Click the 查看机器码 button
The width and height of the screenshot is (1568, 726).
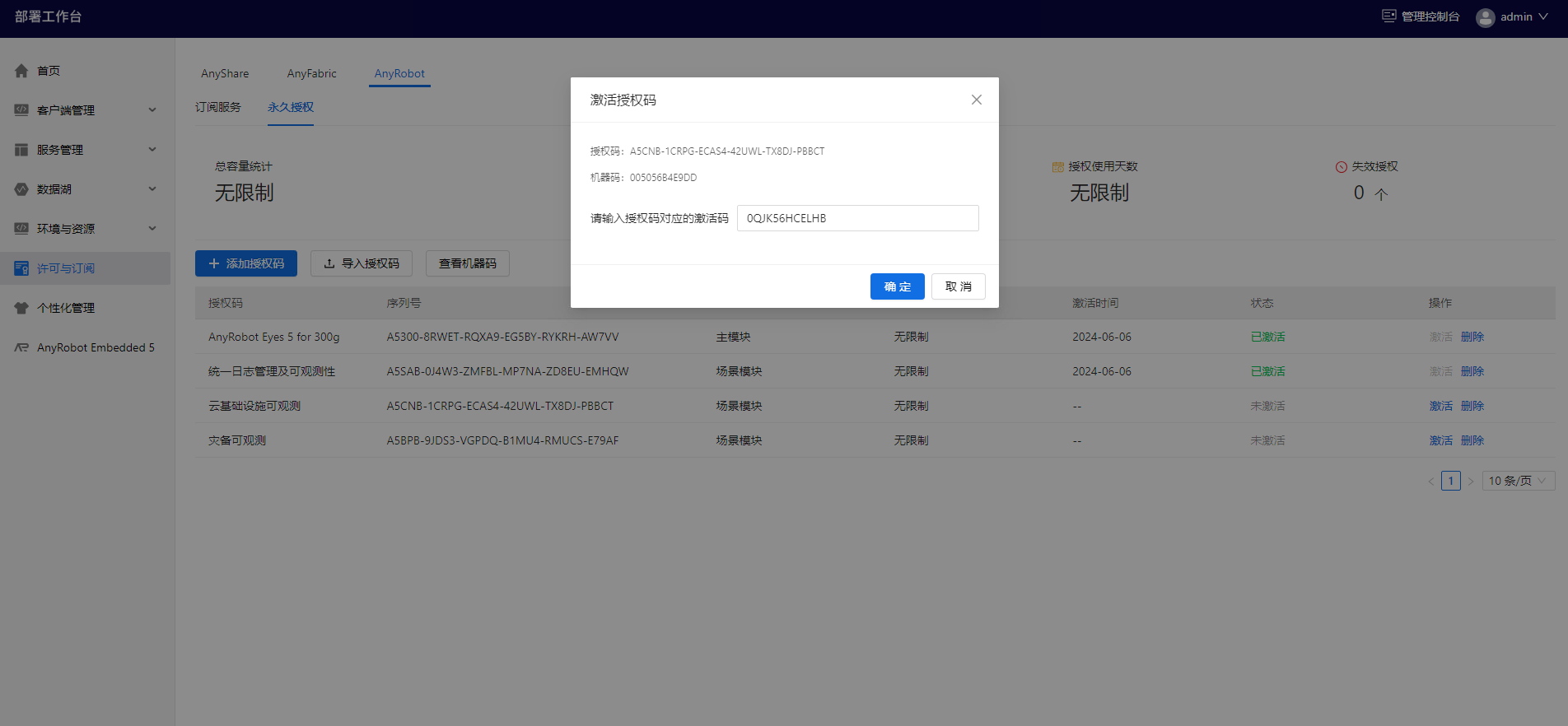pyautogui.click(x=468, y=263)
